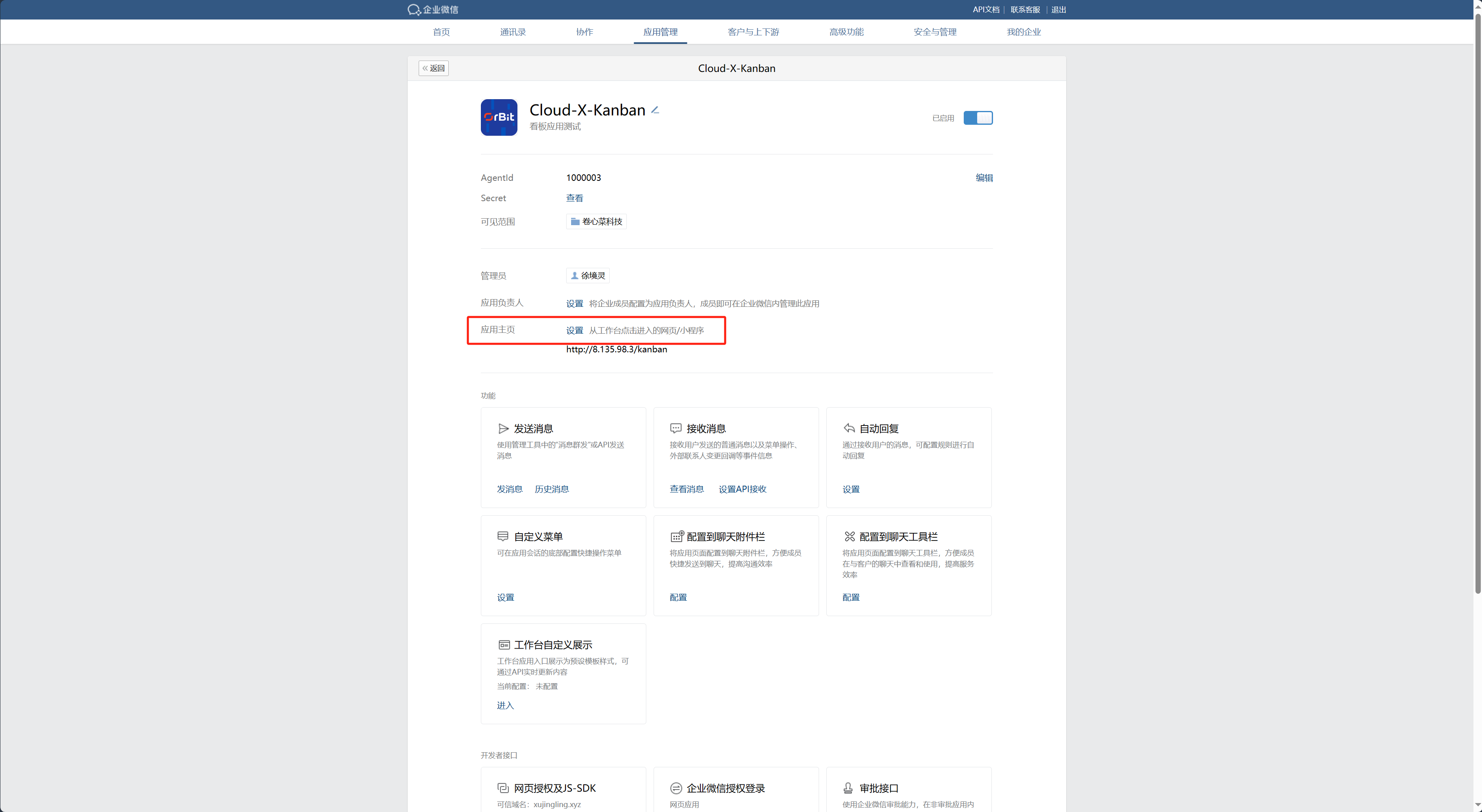1482x812 pixels.
Task: Click 设置 in 自定义菜单 card
Action: tap(506, 597)
